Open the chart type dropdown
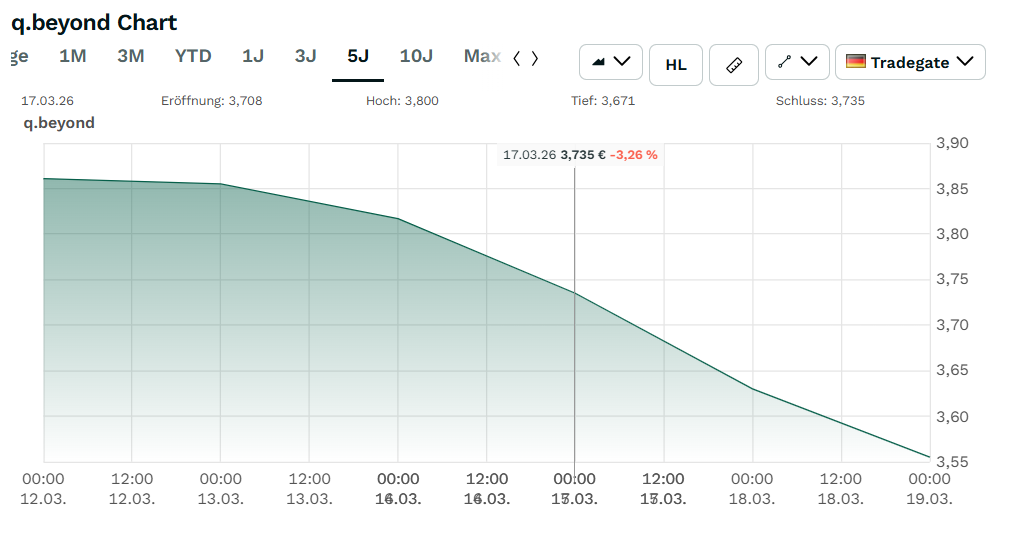Viewport: 1025px width, 537px height. pyautogui.click(x=610, y=62)
